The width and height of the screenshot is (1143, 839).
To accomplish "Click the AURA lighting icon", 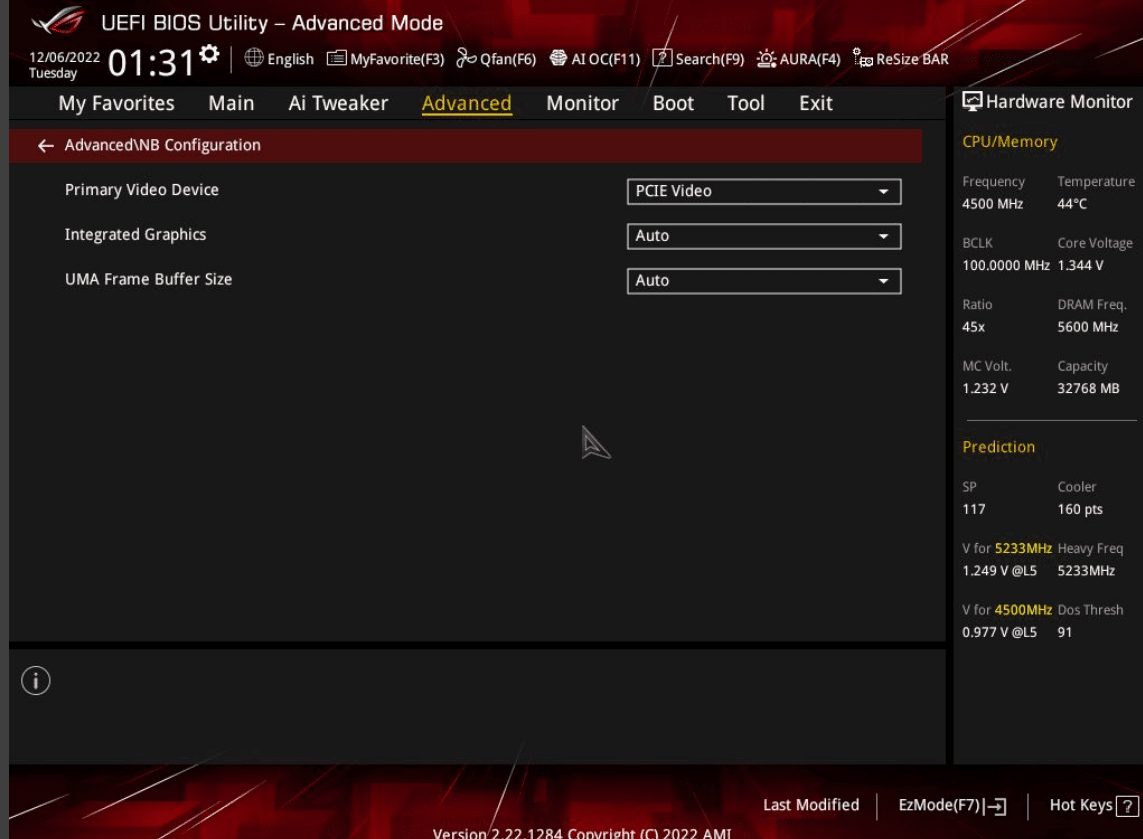I will pos(766,58).
